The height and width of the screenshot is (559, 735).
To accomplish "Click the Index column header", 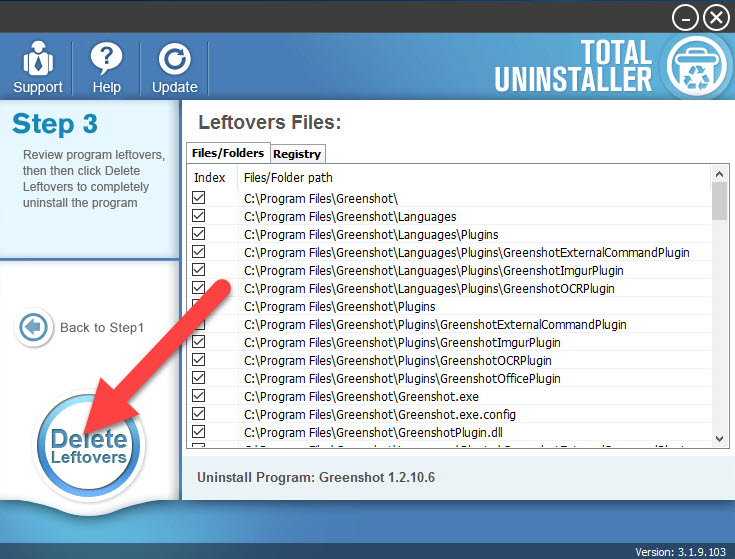I will click(210, 178).
